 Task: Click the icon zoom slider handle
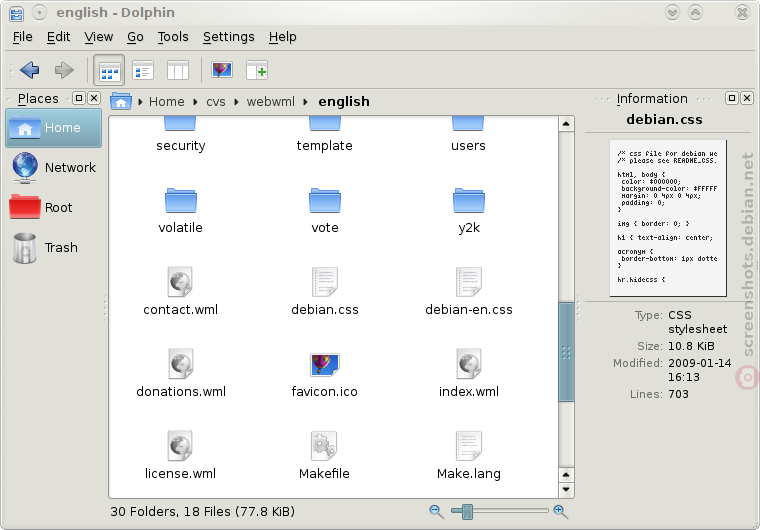click(467, 511)
